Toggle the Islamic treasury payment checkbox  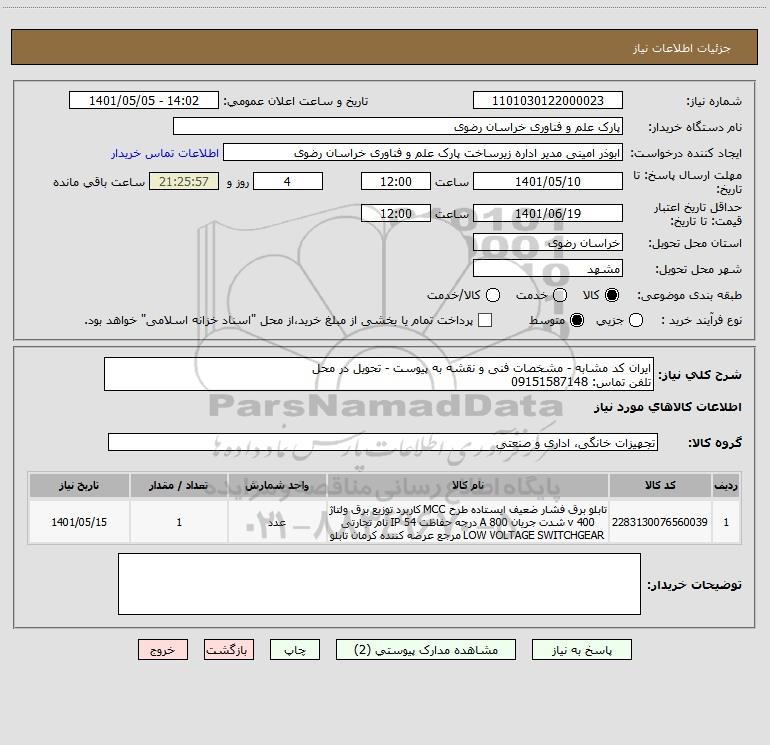pos(485,320)
